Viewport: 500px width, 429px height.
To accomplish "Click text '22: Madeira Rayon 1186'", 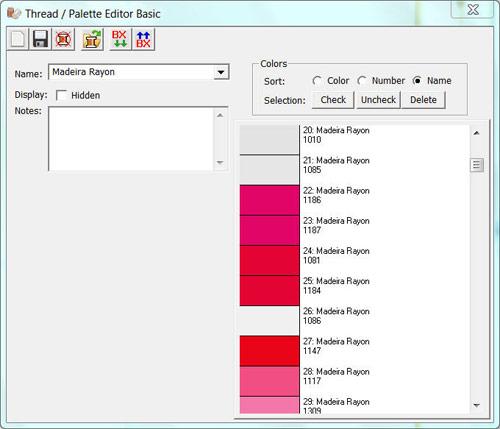I will 336,195.
